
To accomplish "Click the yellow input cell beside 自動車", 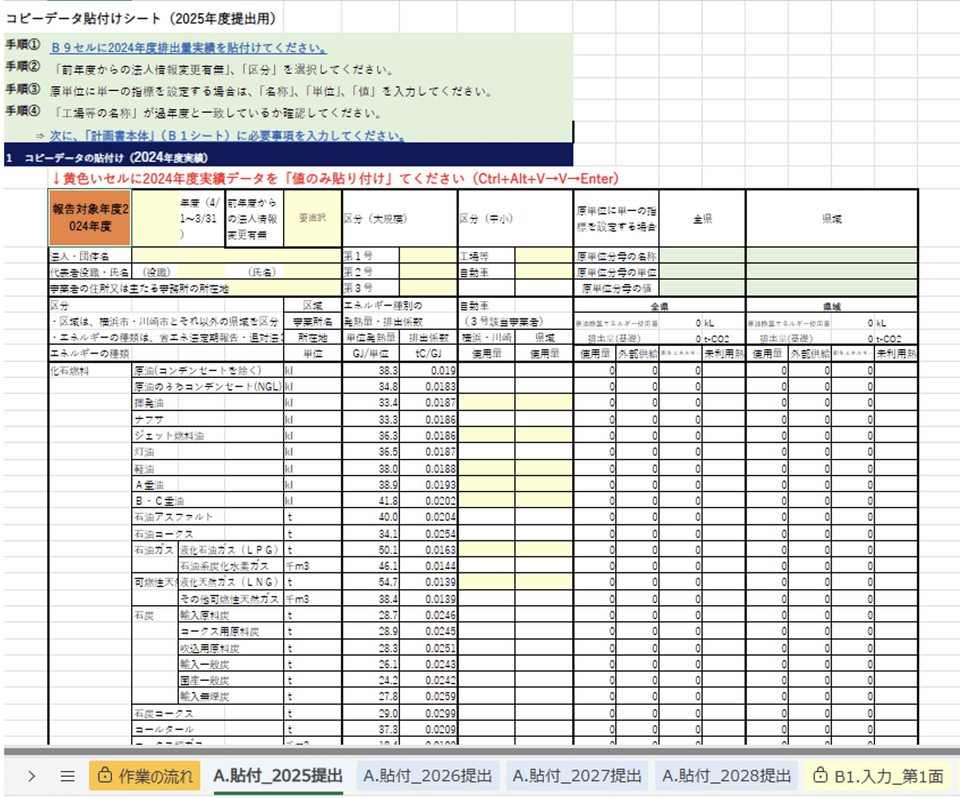I will 544,271.
